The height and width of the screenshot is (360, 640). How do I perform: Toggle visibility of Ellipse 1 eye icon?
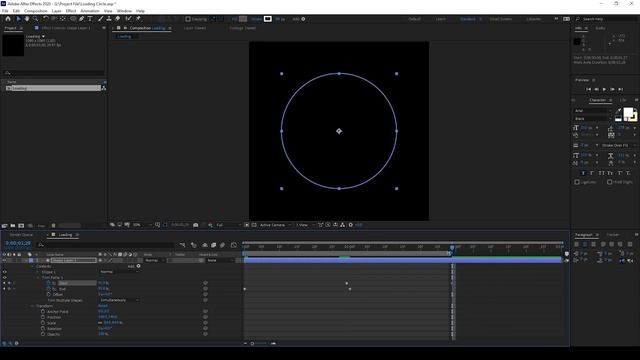tap(4, 272)
